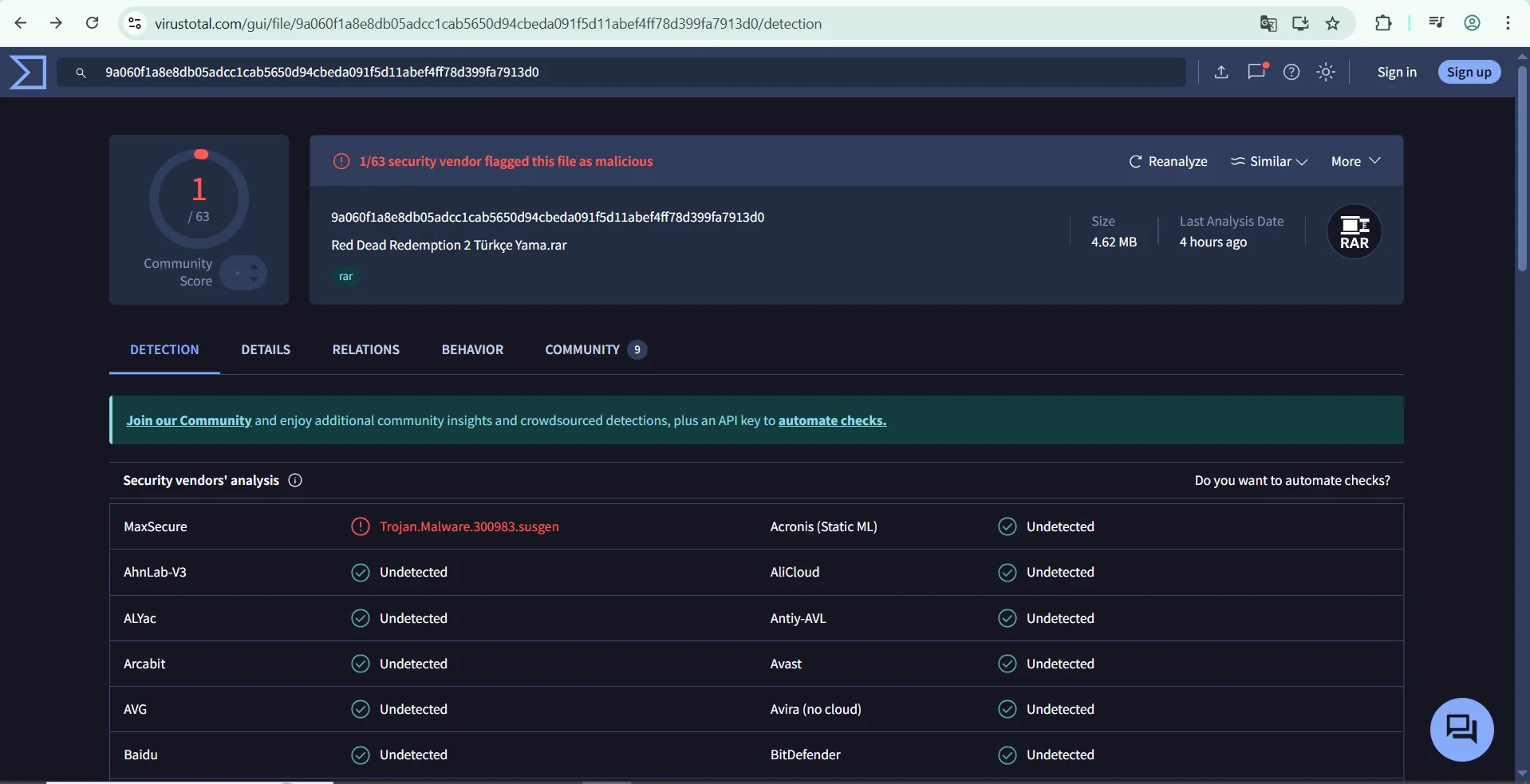Open the BEHAVIOR tab
Screen dimensions: 1530x784
472,349
